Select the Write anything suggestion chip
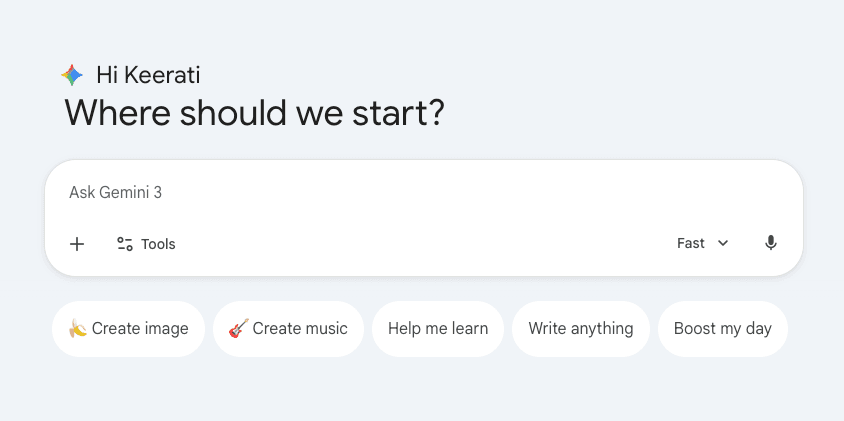Screen dimensions: 844x421 click(x=581, y=329)
